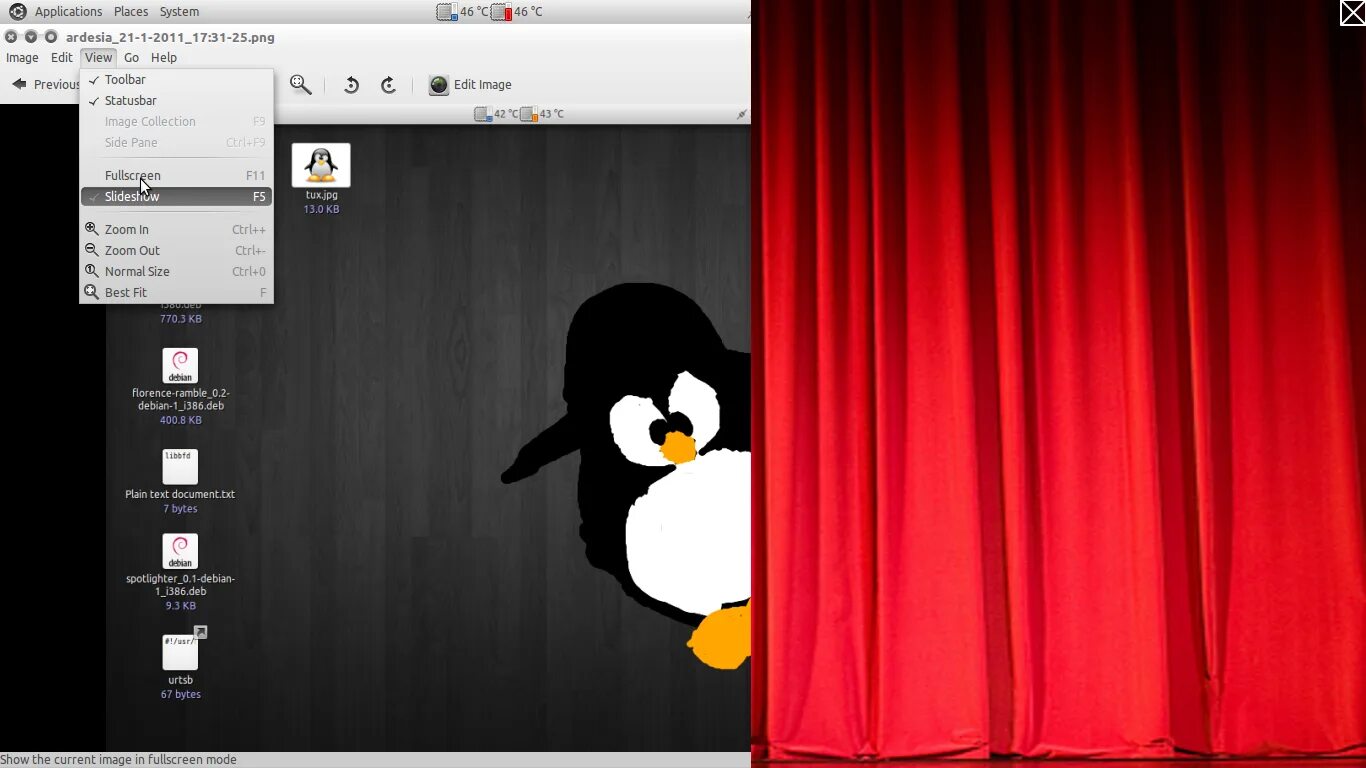Choose Best Fit in the View menu
Viewport: 1366px width, 768px height.
point(176,293)
